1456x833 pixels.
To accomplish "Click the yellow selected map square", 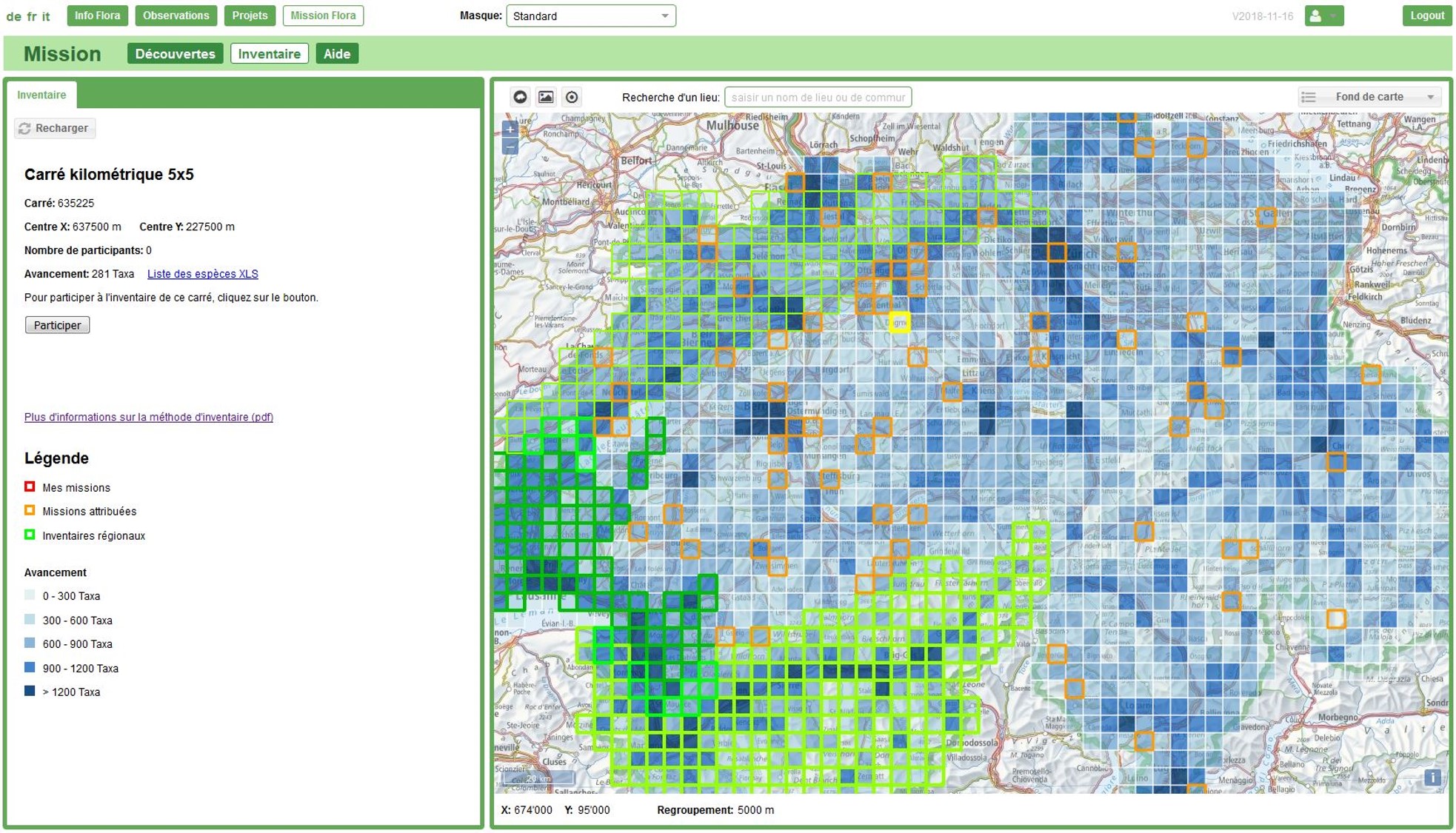I will point(899,322).
